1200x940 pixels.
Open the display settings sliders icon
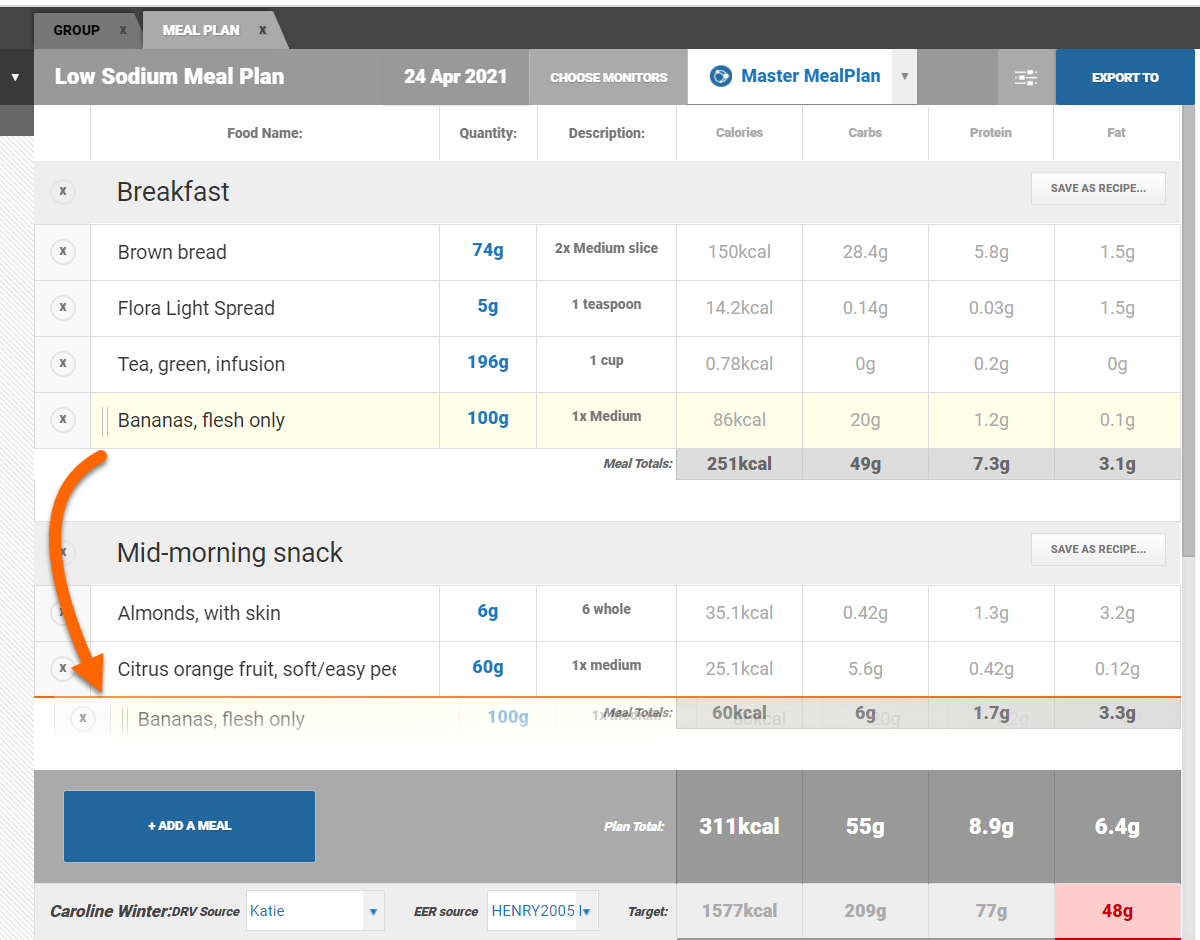[1025, 77]
